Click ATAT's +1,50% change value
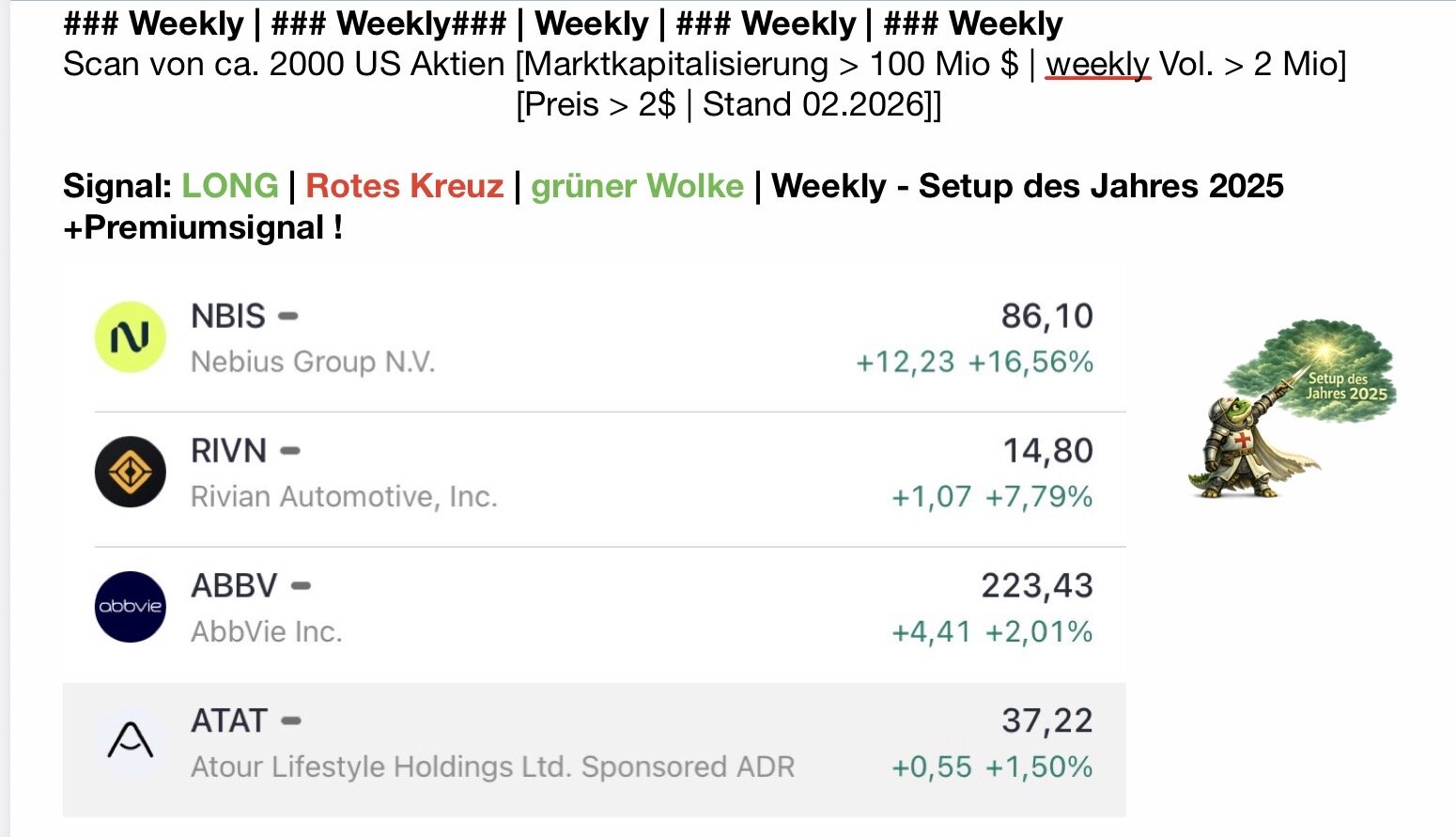This screenshot has height=837, width=1456. [1038, 767]
